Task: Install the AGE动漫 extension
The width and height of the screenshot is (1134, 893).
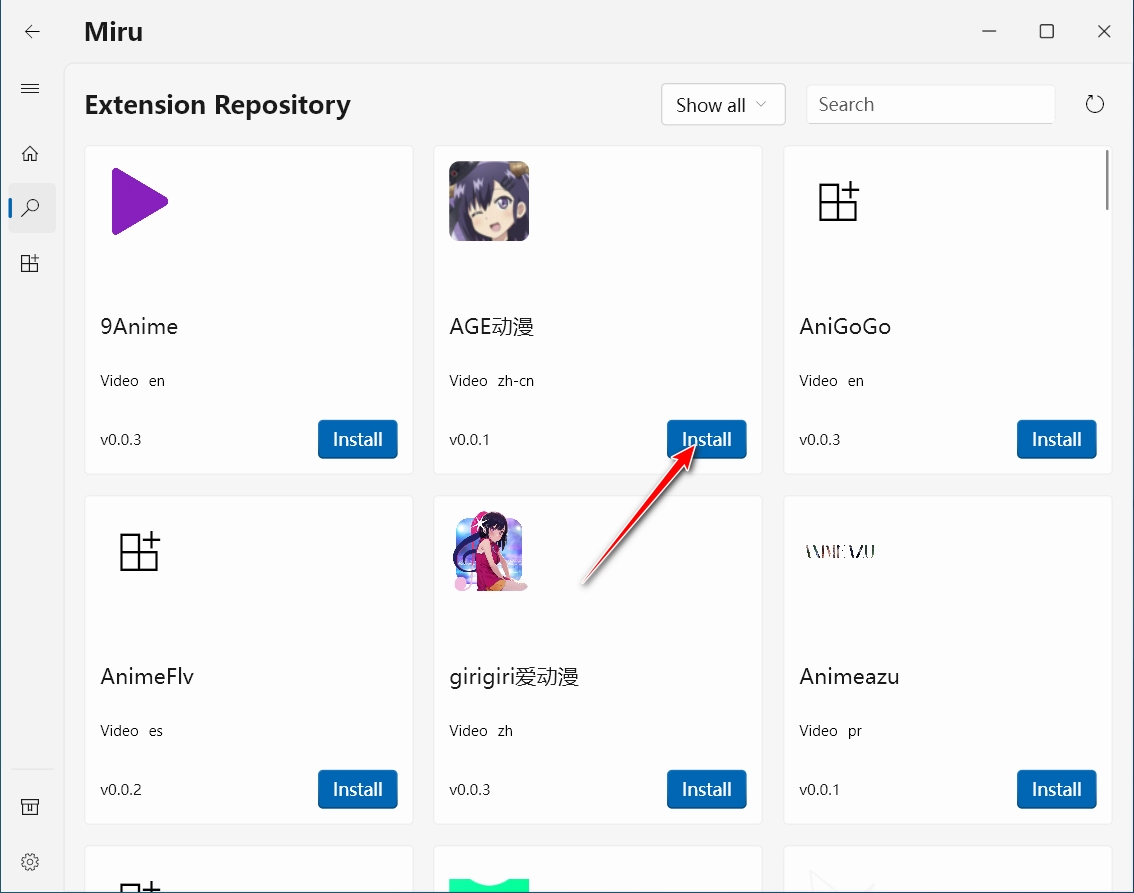Action: 706,440
